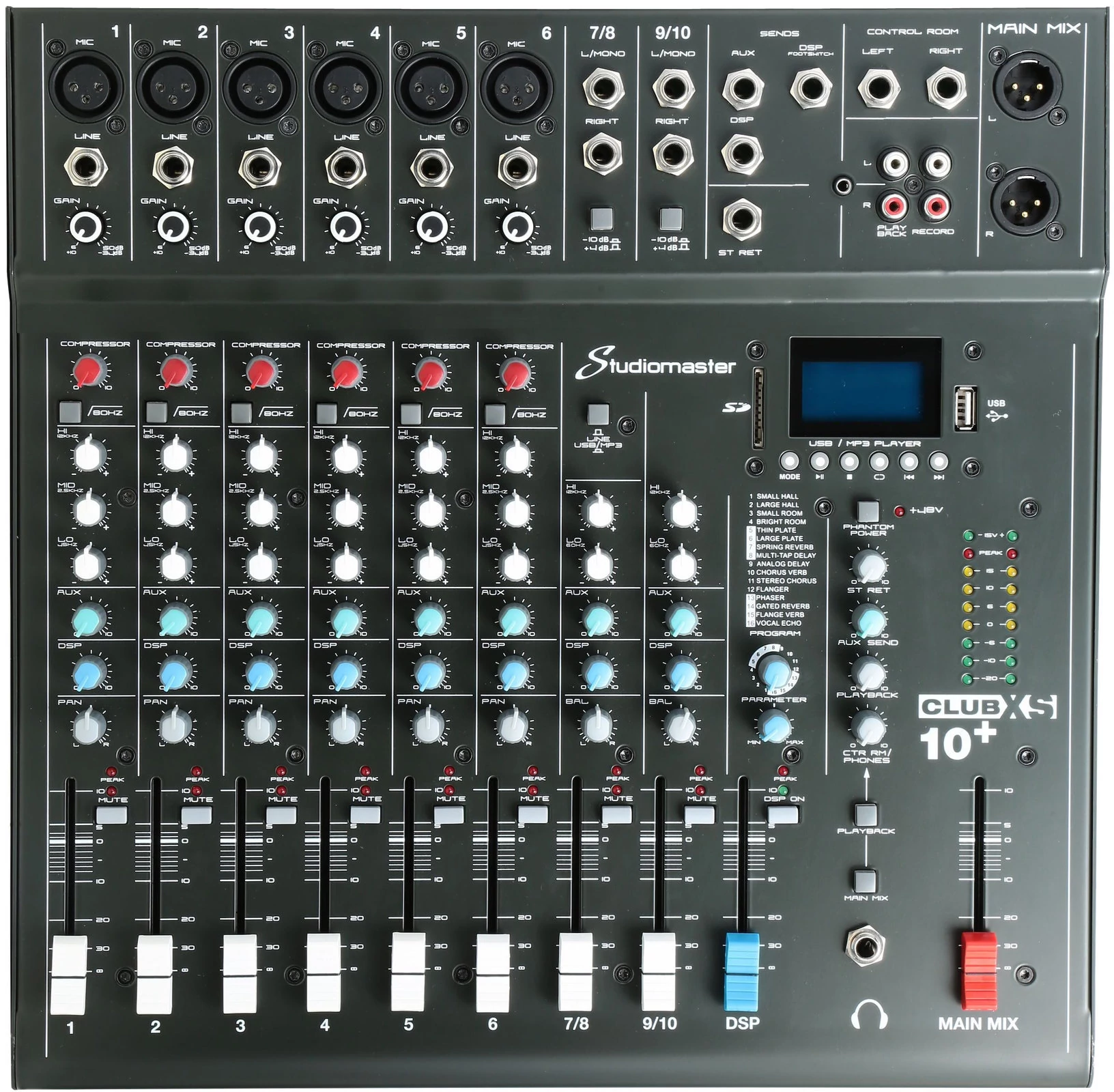The width and height of the screenshot is (1114, 1092).
Task: Toggle the LINE / USB MP3 source switch
Action: click(x=598, y=414)
